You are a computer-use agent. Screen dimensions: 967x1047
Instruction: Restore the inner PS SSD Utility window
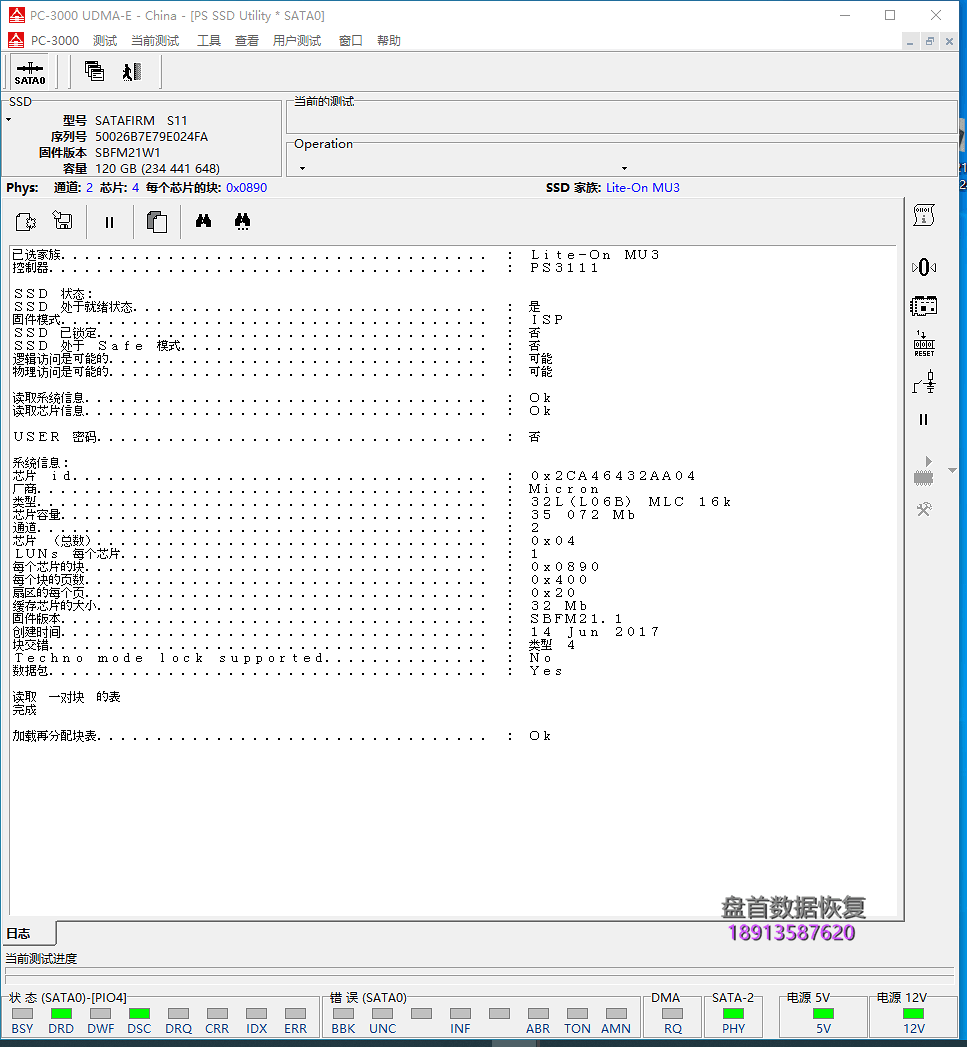930,41
